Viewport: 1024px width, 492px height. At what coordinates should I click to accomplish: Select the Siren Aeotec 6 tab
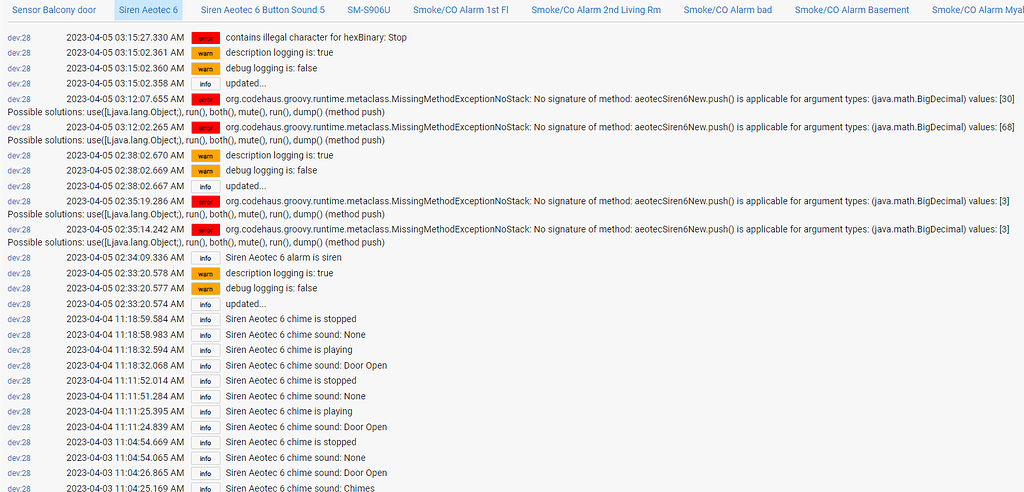pyautogui.click(x=148, y=10)
